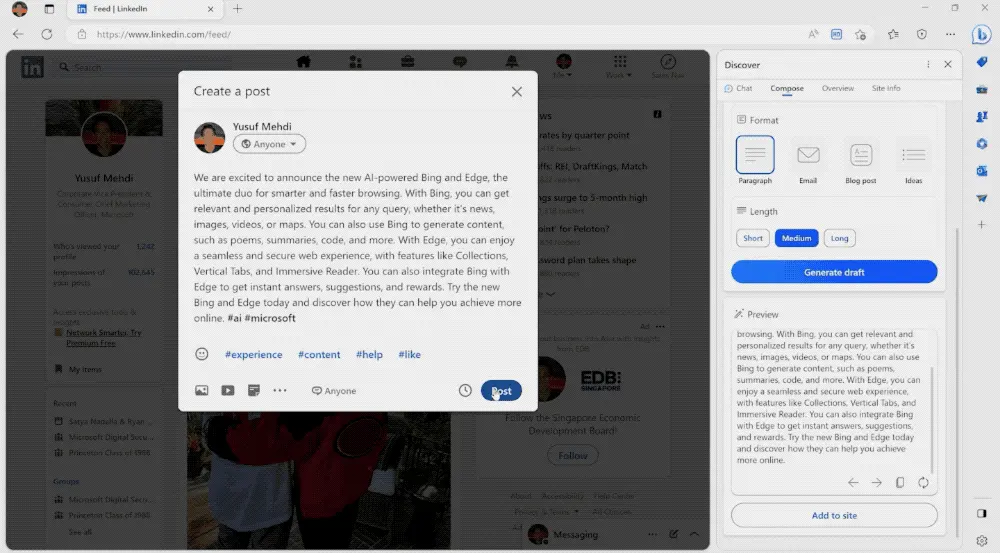The width and height of the screenshot is (1000, 553).
Task: Add a document to the post
Action: pyautogui.click(x=254, y=390)
